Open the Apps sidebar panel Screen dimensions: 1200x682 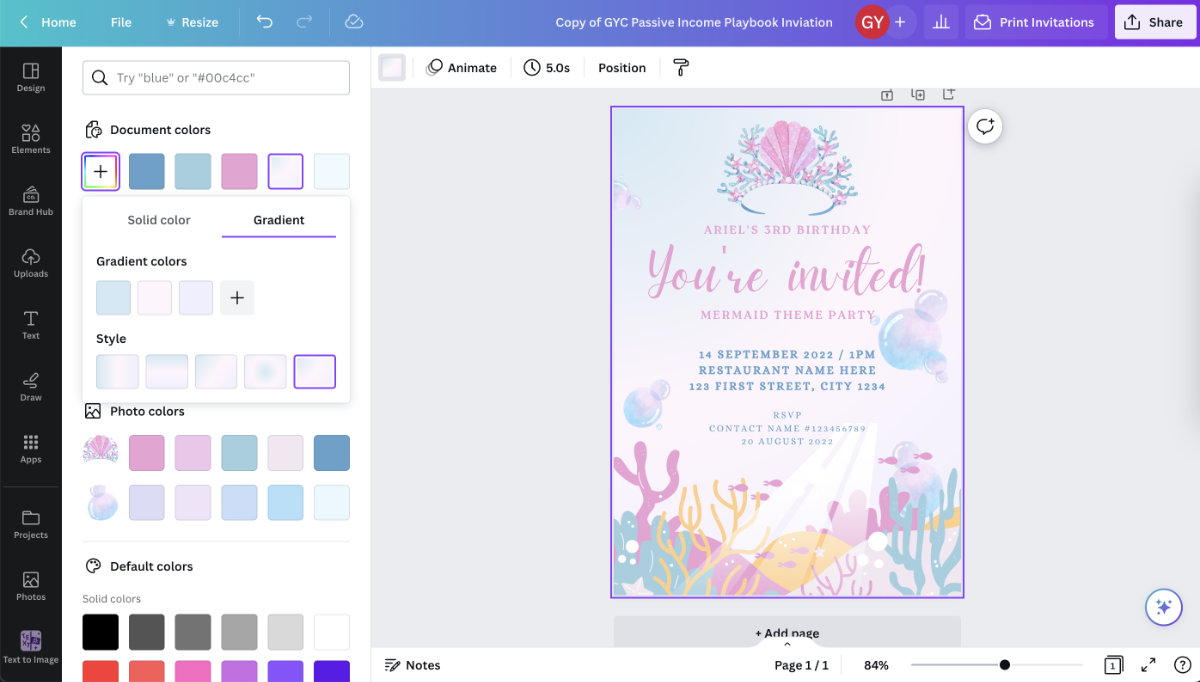coord(31,449)
